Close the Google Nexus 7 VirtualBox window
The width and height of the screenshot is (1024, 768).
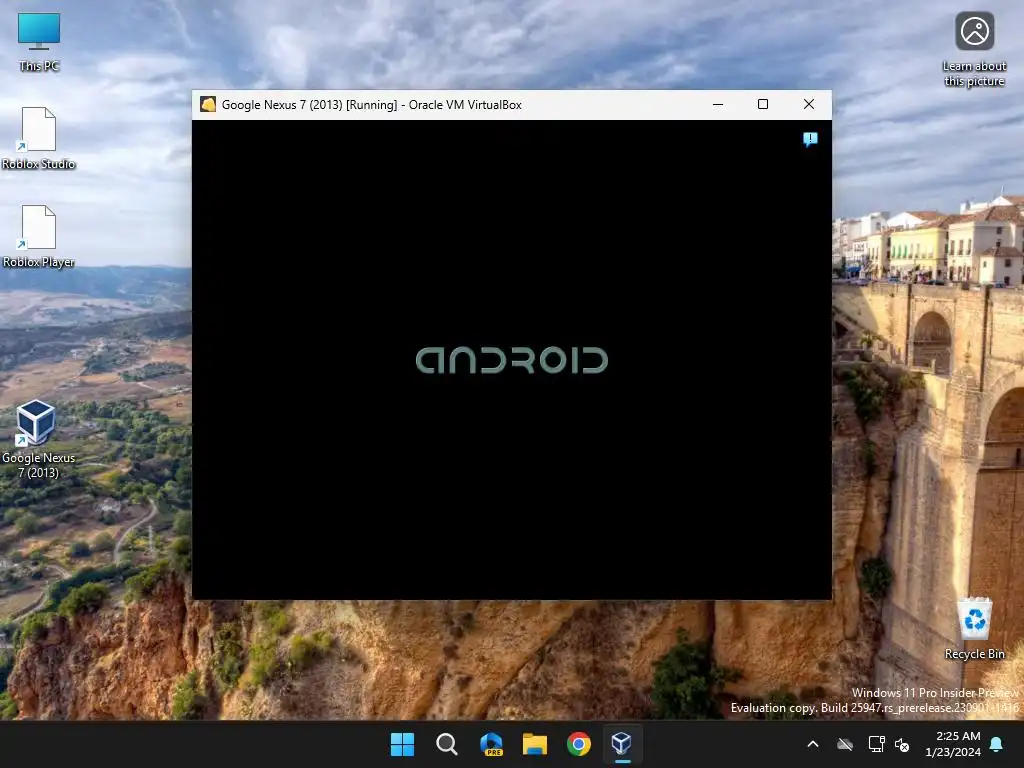[x=808, y=104]
